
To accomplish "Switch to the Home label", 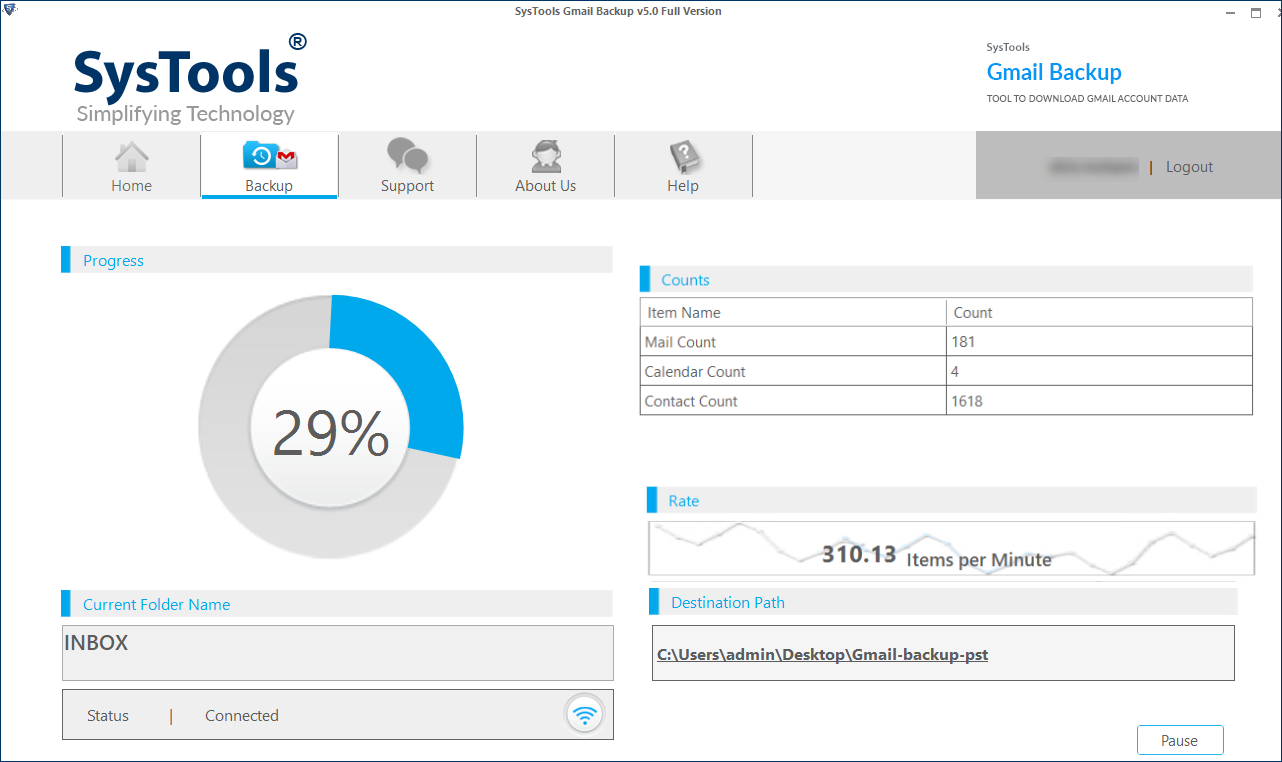I will click(132, 186).
